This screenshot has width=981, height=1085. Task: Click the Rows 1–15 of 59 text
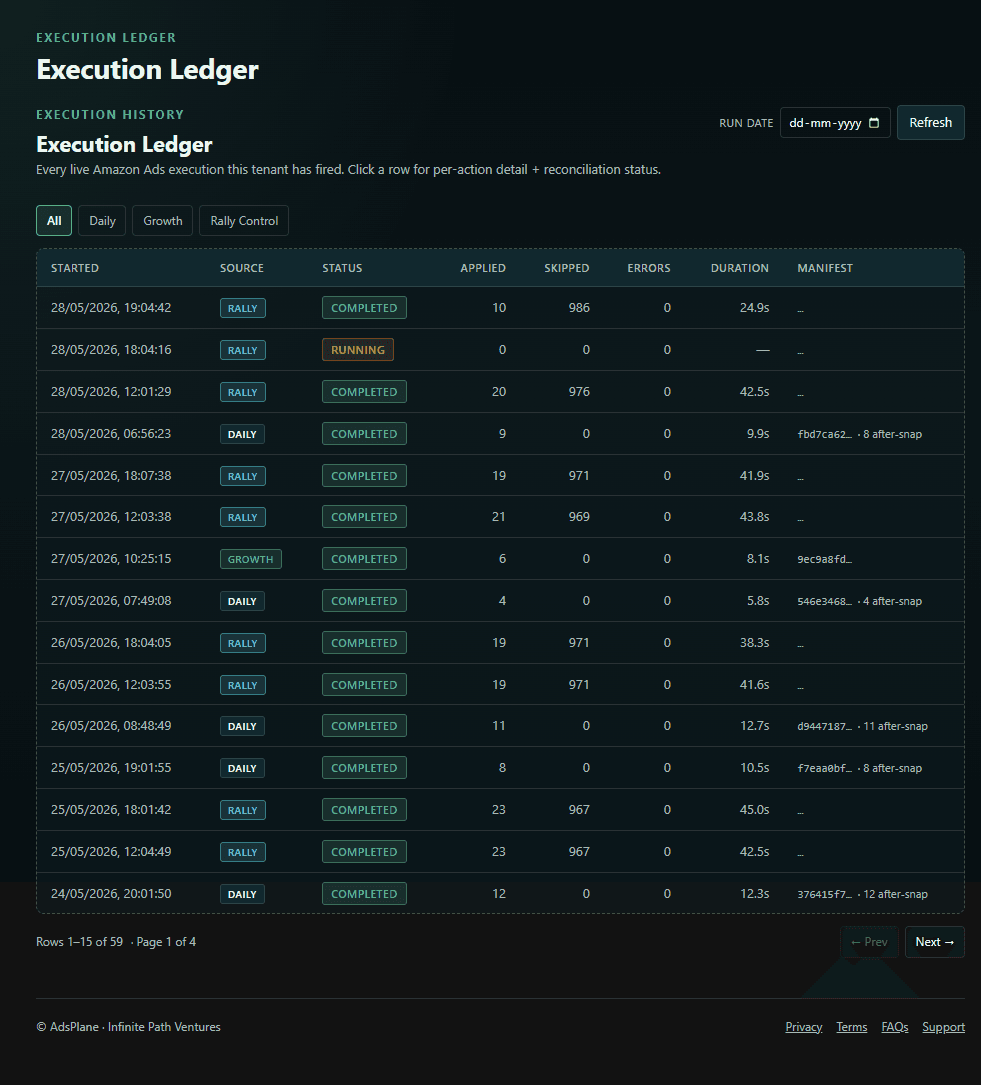point(80,942)
